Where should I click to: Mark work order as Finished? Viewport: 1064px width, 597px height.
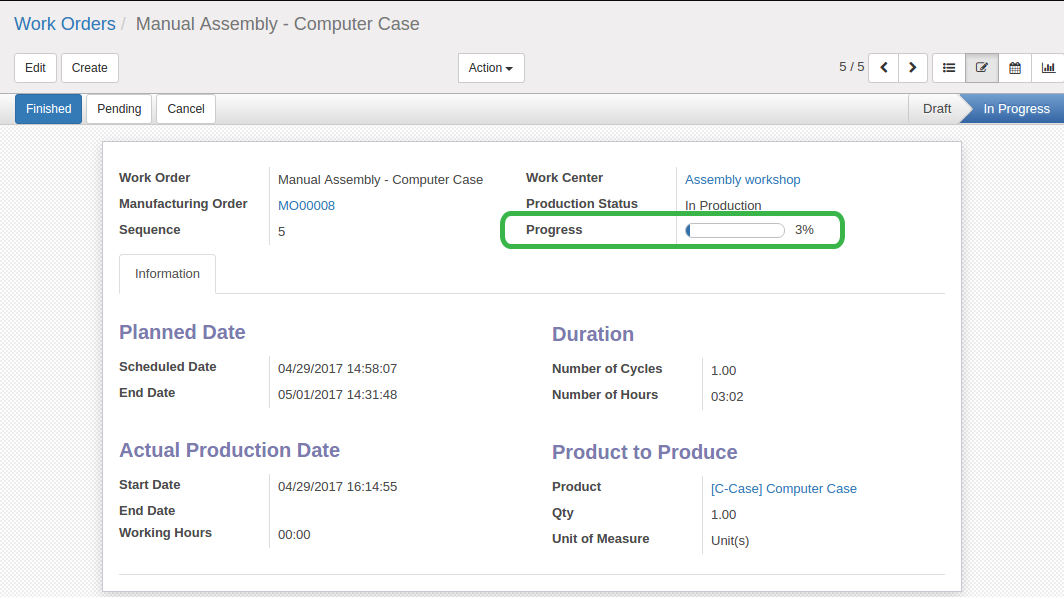point(48,109)
